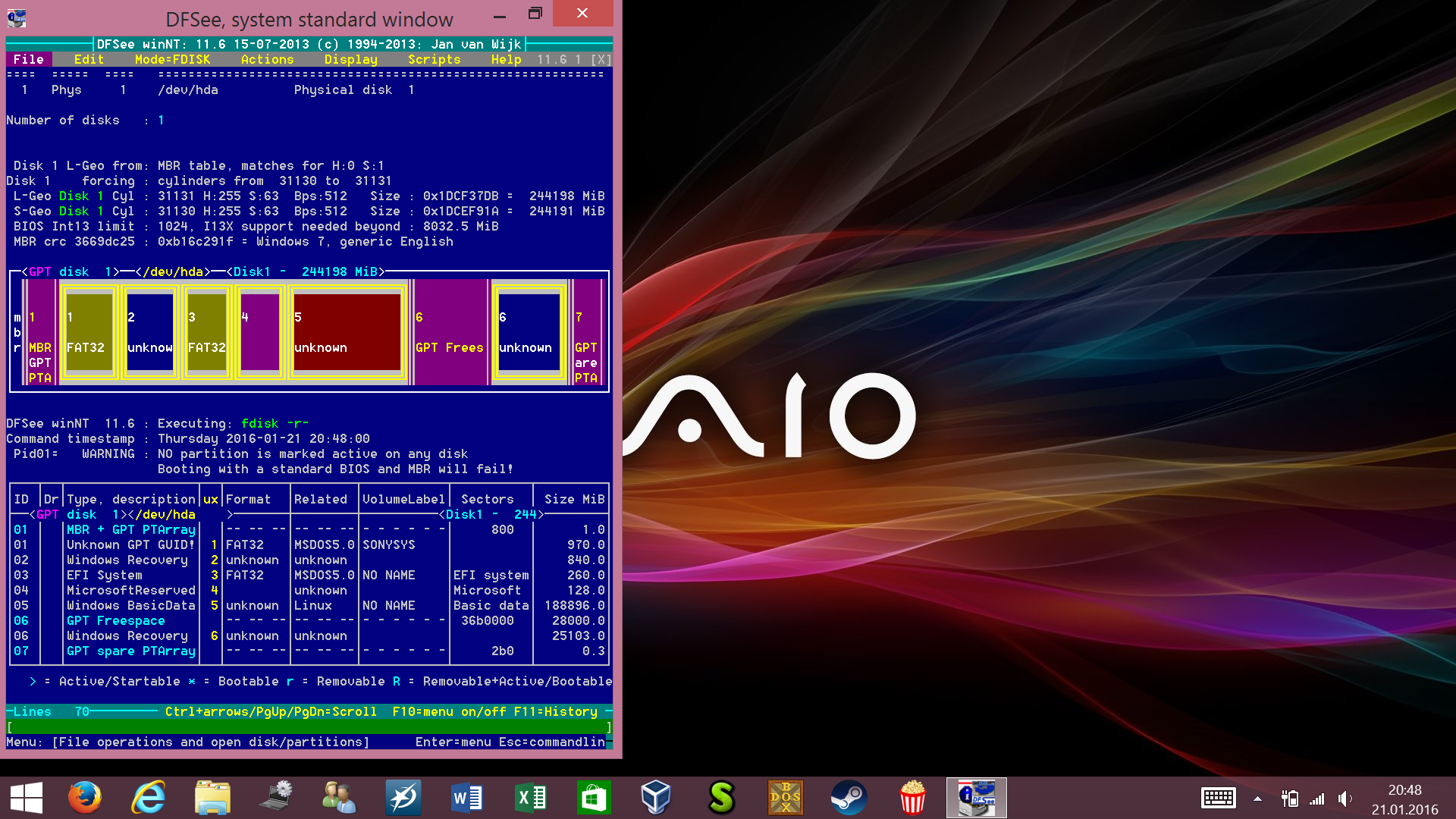Click the 'Format' column header
Screen dimensions: 1456x819
(x=248, y=499)
